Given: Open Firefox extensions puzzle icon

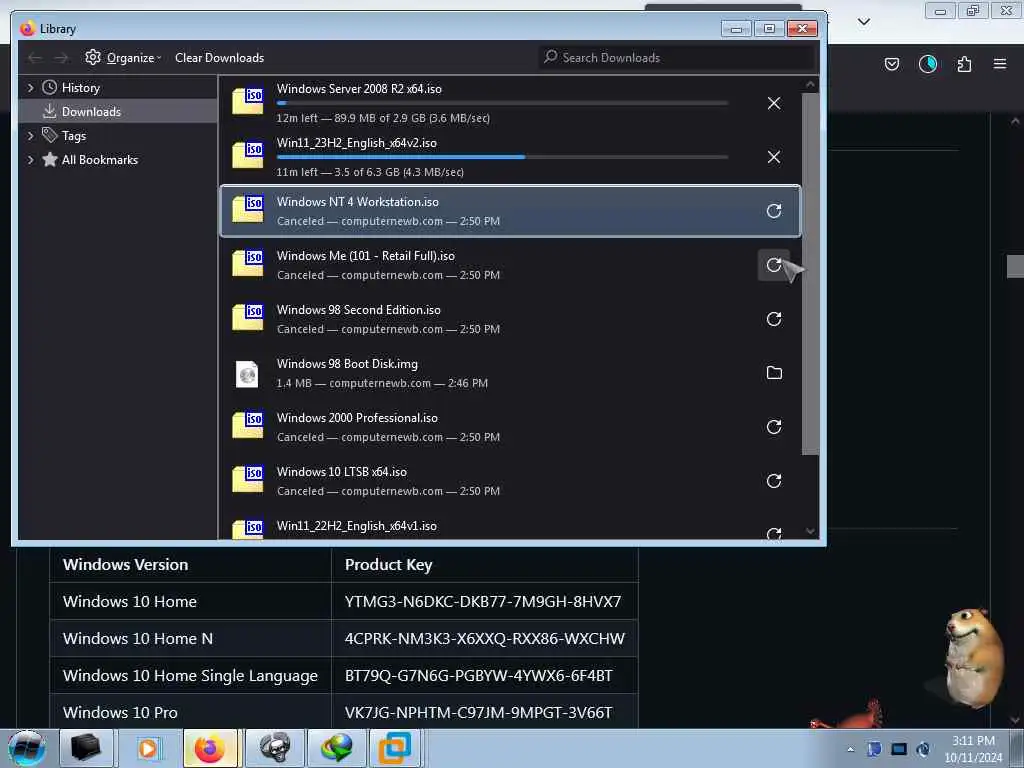Looking at the screenshot, I should (964, 64).
